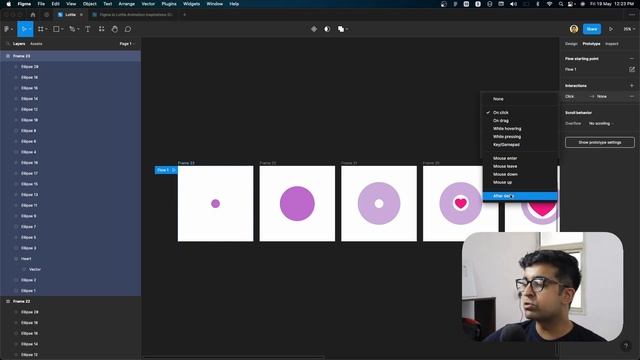The image size is (640, 360).
Task: Select the frame with purple ring
Action: coord(379,203)
